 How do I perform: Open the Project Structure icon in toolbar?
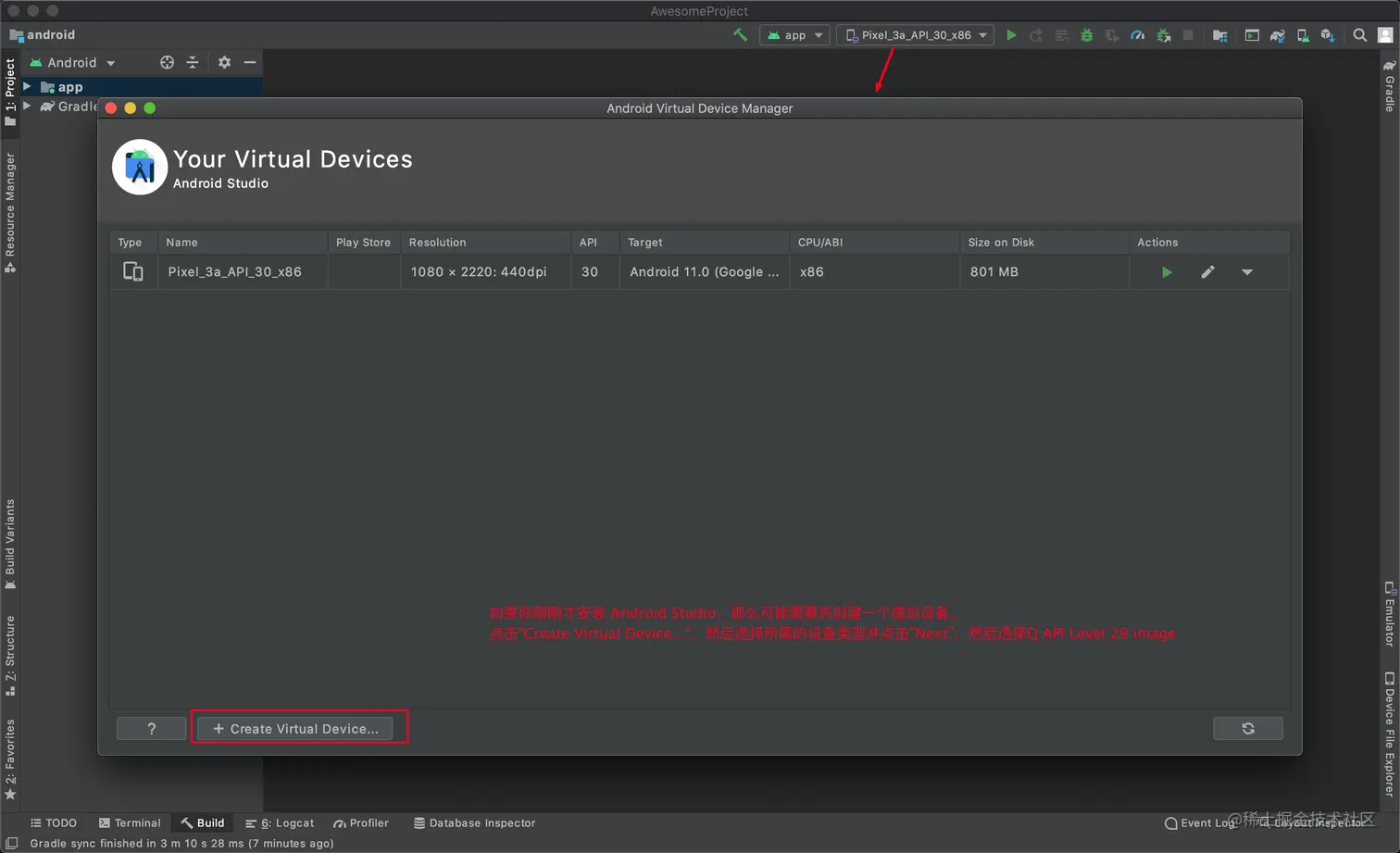[1220, 35]
